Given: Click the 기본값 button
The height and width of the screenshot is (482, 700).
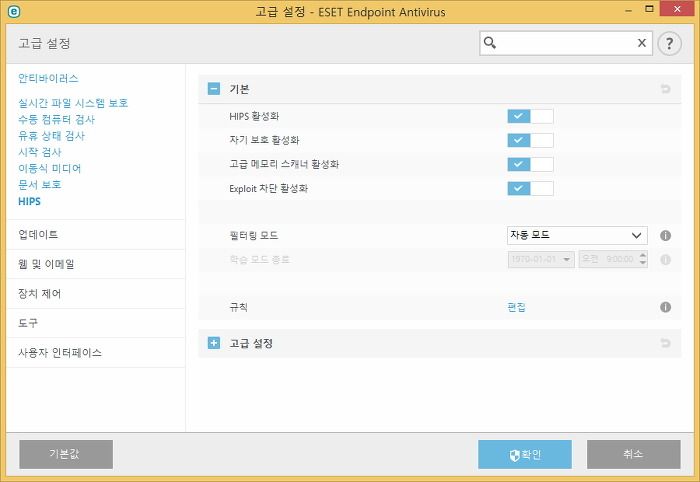Looking at the screenshot, I should coord(66,454).
